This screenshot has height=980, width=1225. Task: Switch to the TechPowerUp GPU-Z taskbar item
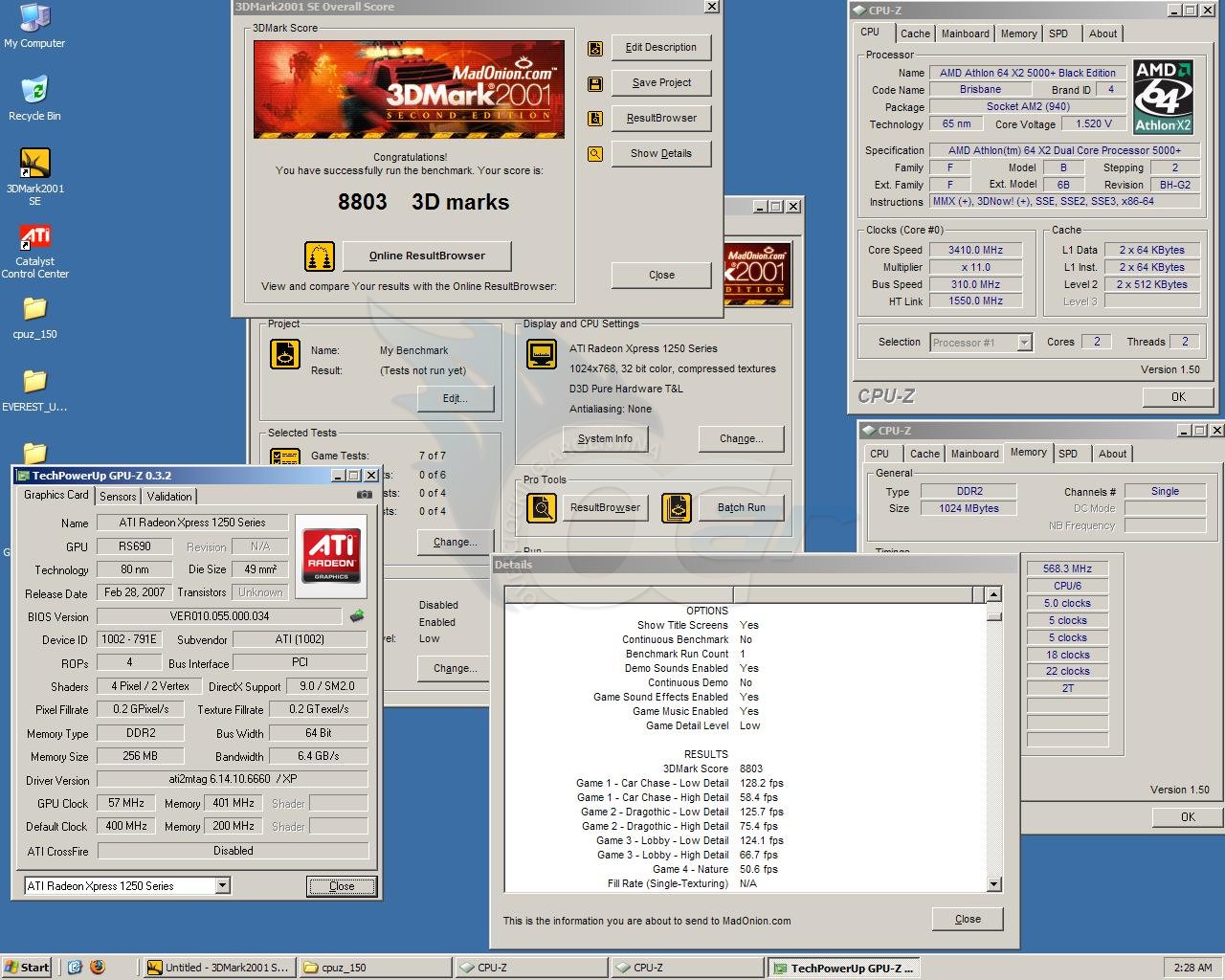pyautogui.click(x=842, y=968)
